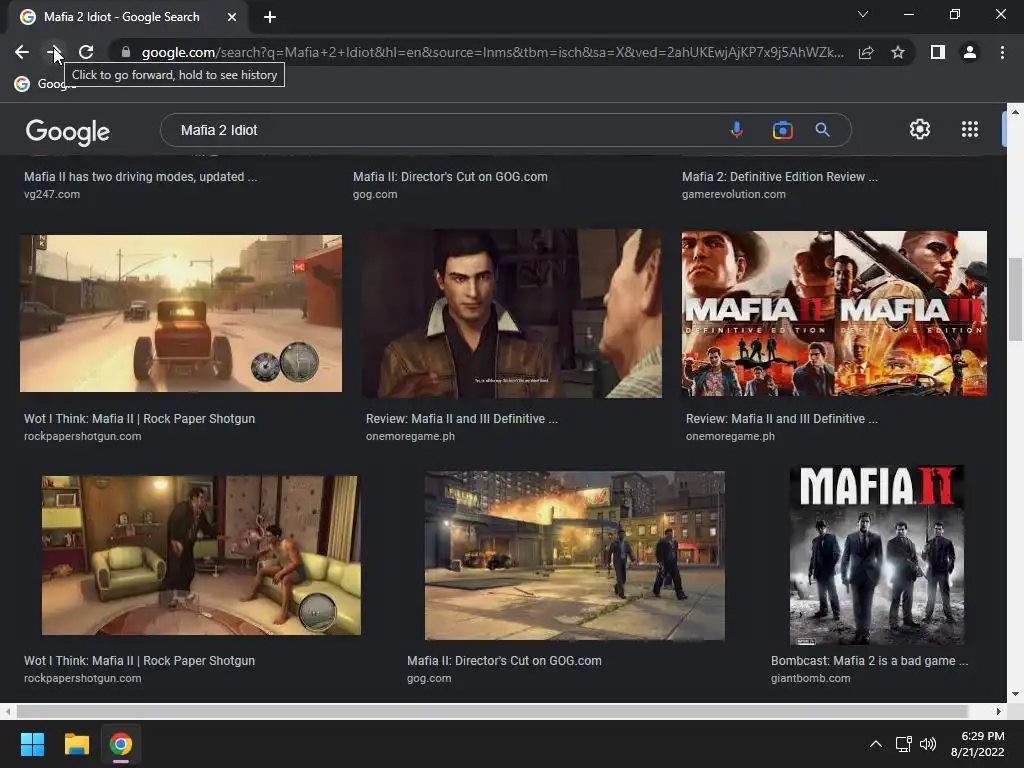Submit search with magnifier icon

coord(822,130)
